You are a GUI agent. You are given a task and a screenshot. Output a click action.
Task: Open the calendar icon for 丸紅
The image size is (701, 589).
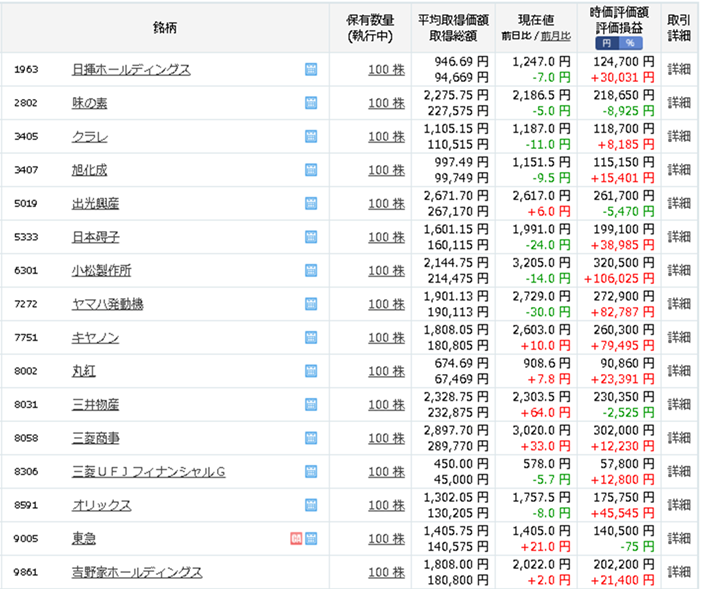pos(311,371)
